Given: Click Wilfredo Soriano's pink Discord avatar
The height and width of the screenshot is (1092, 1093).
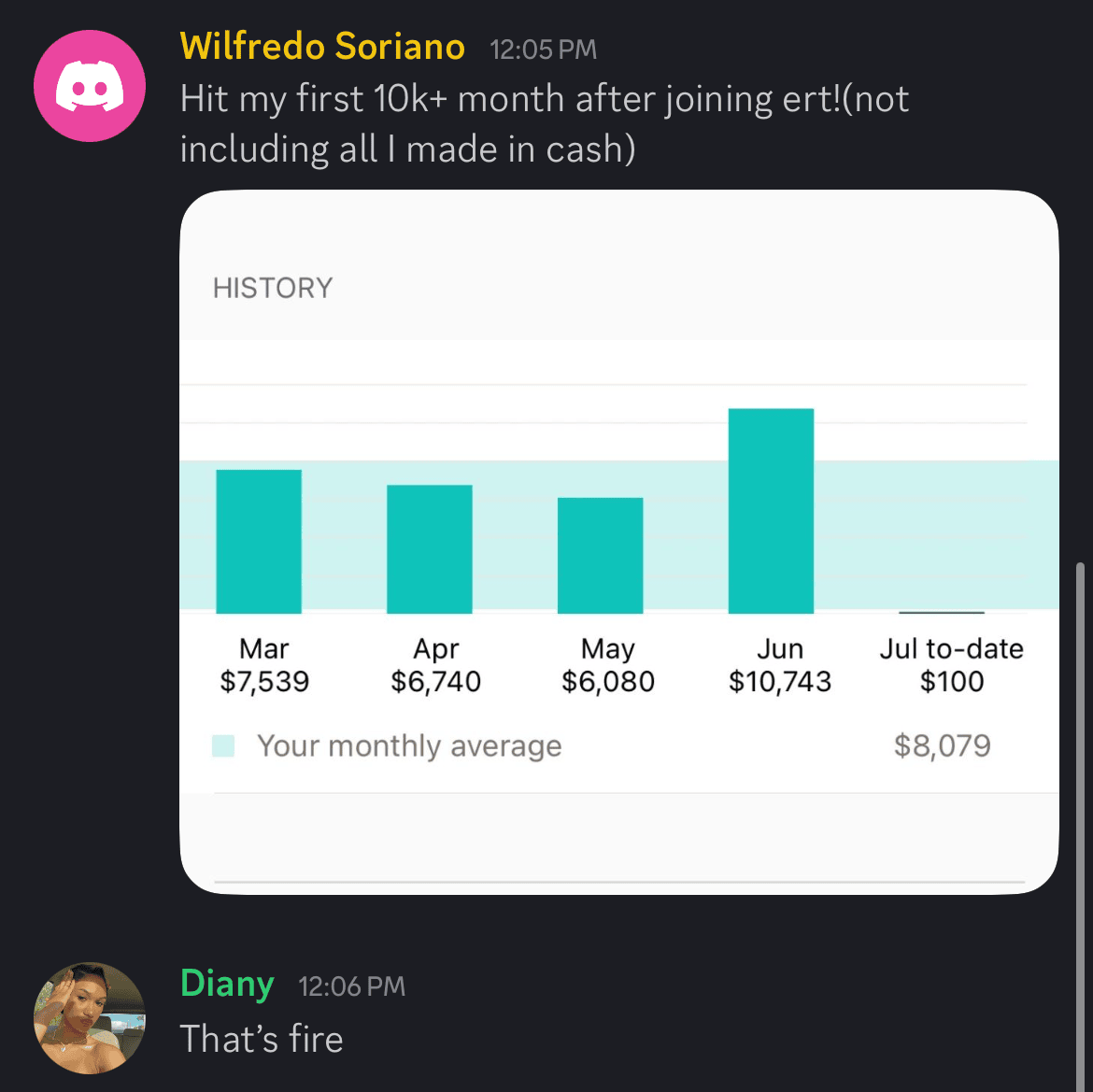Looking at the screenshot, I should [90, 86].
